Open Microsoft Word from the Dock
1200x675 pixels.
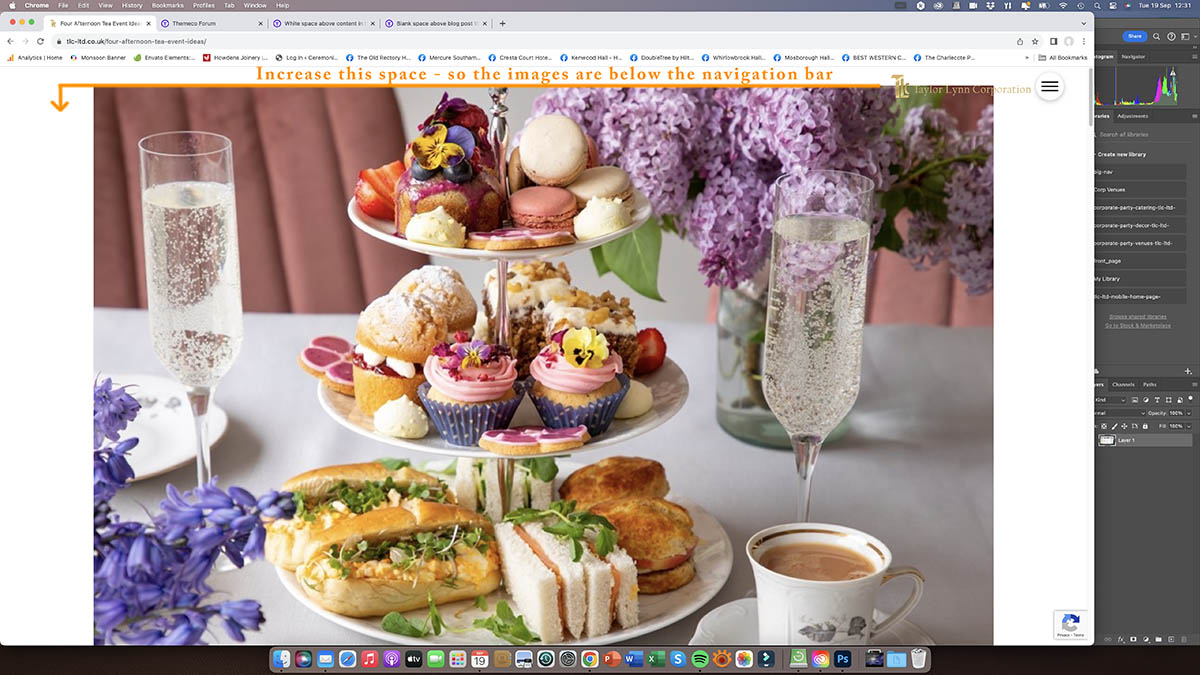[x=634, y=659]
